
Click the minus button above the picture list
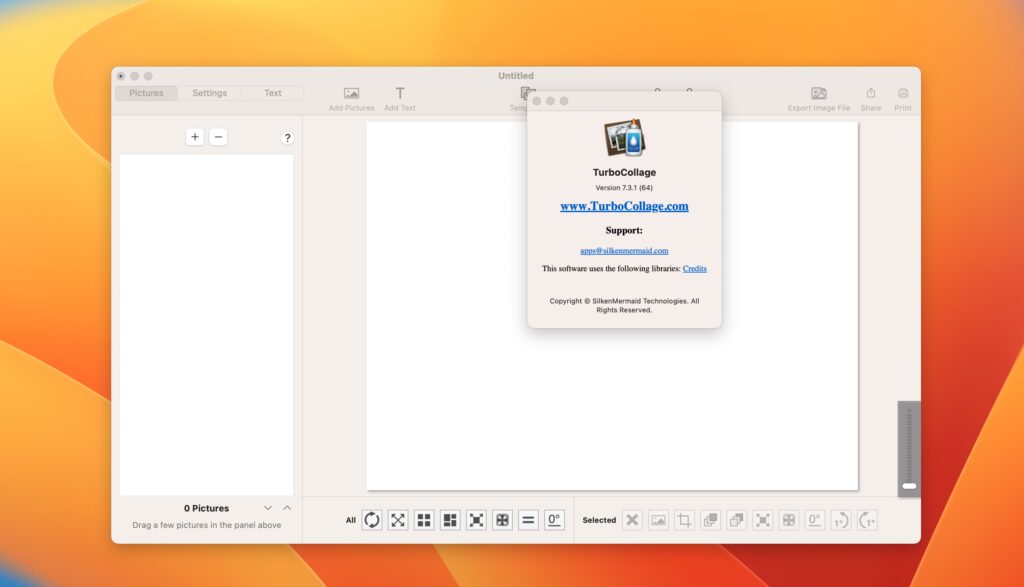point(218,136)
